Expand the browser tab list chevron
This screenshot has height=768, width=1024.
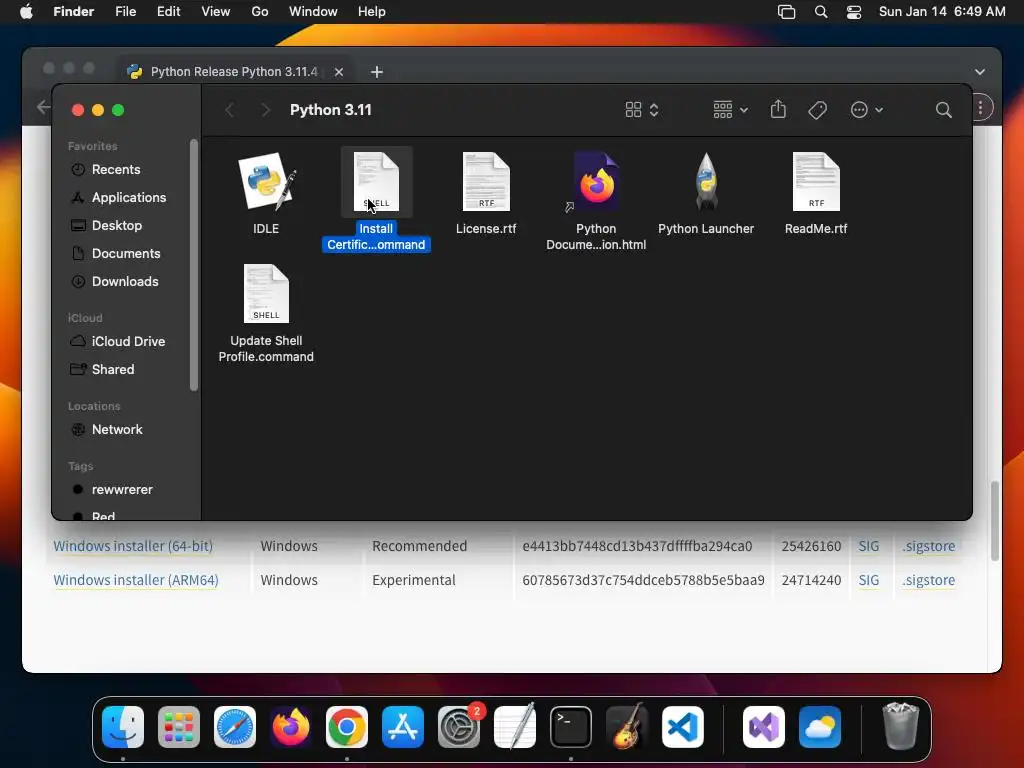click(x=980, y=72)
